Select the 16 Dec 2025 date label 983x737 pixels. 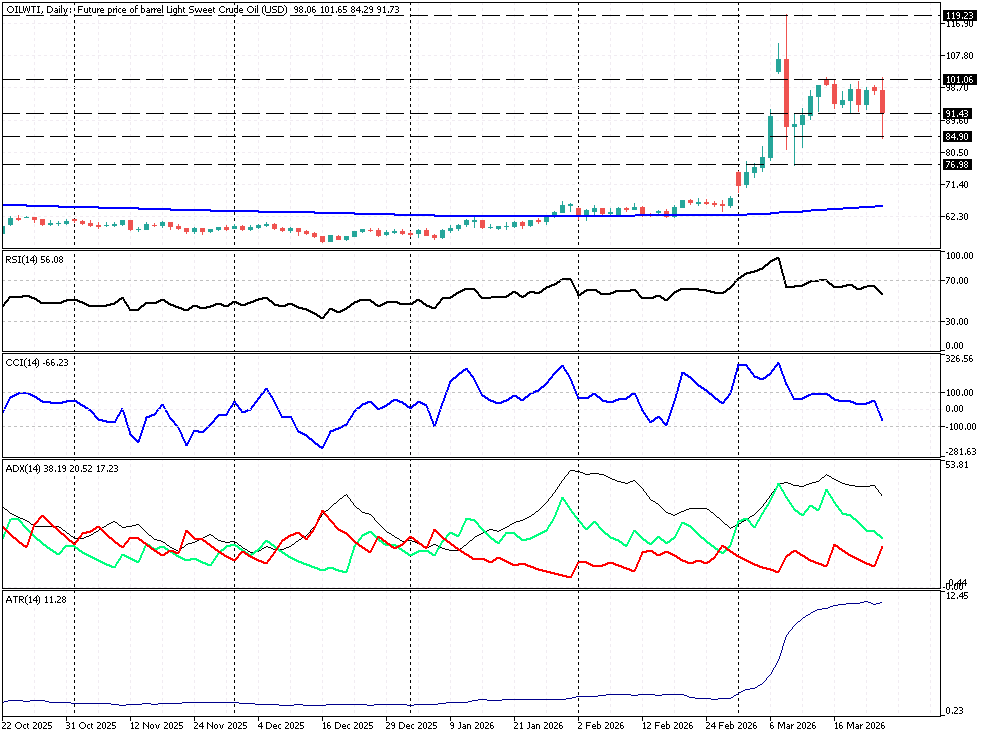click(x=349, y=725)
